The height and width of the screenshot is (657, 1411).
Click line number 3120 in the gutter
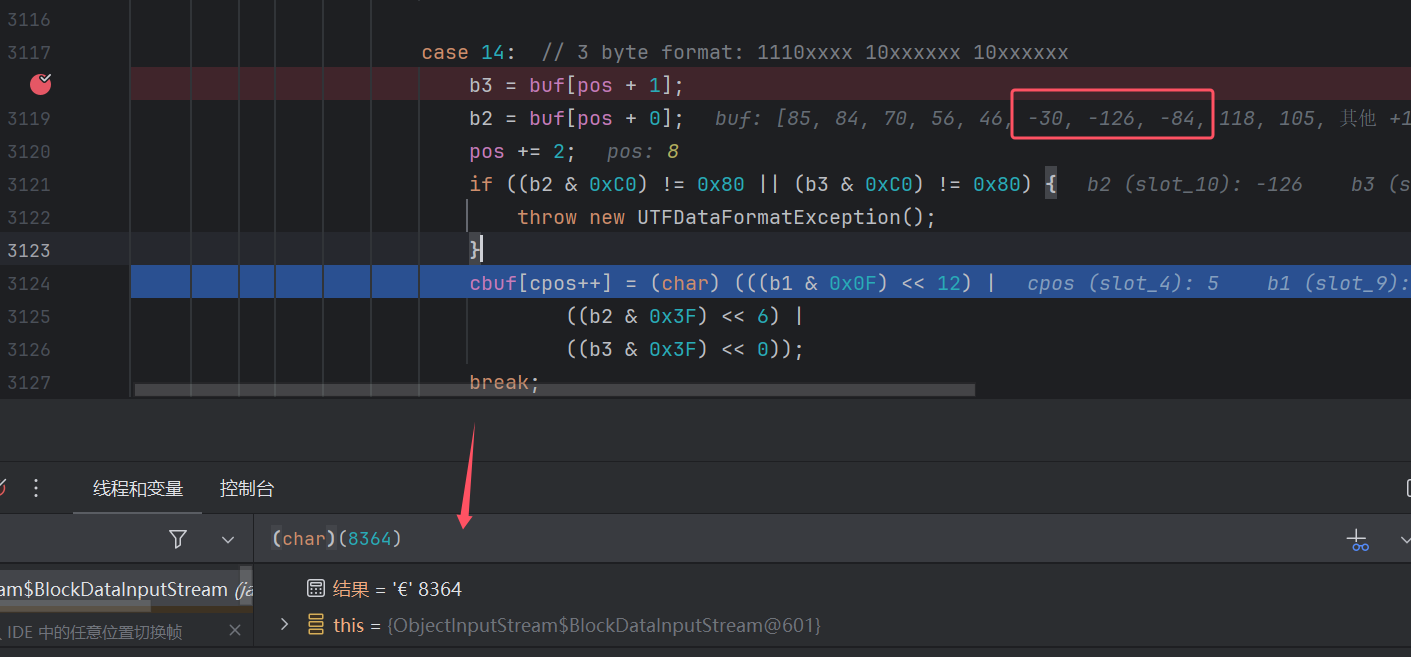pos(28,152)
